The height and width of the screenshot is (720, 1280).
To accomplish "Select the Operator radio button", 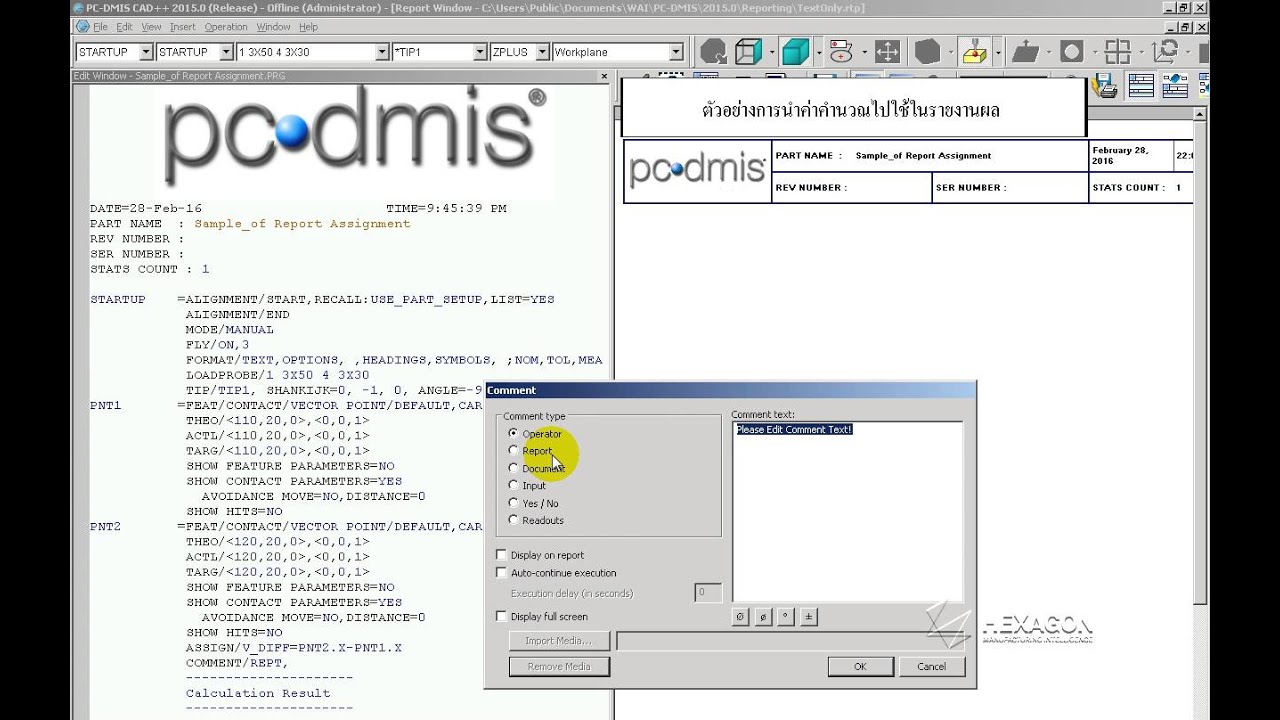I will [x=514, y=433].
